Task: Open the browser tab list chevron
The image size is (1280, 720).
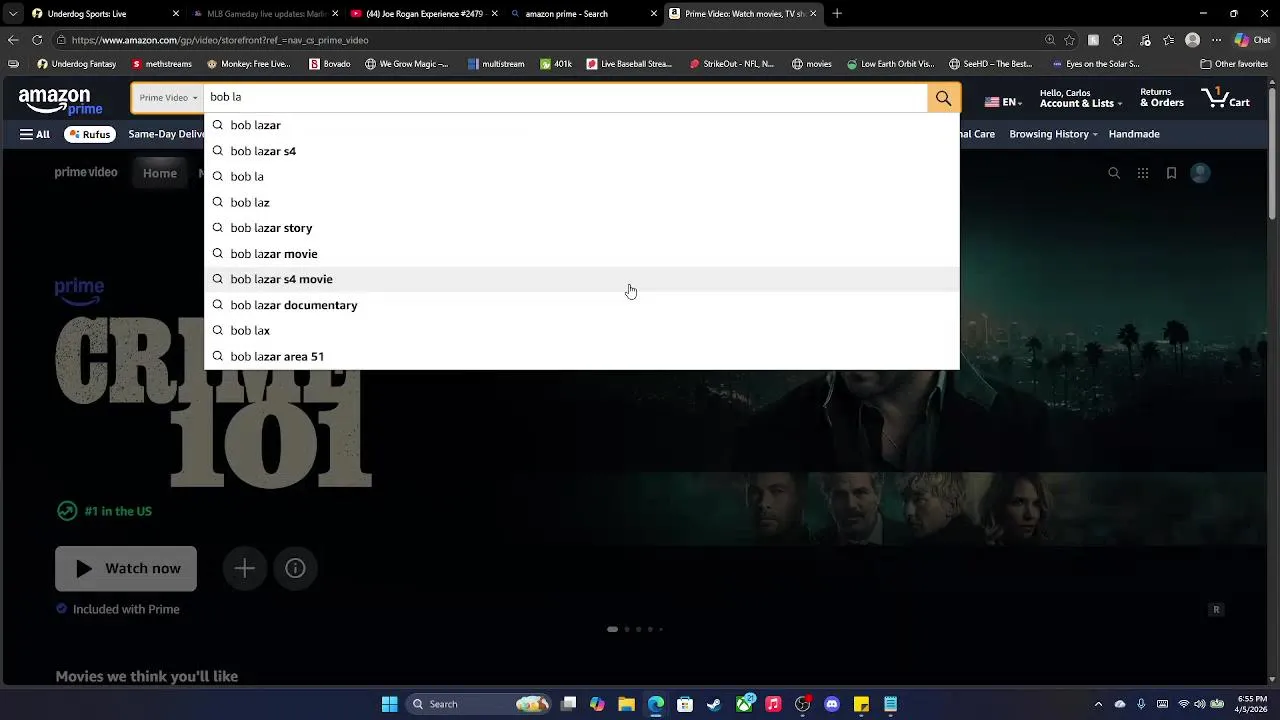Action: click(x=13, y=14)
